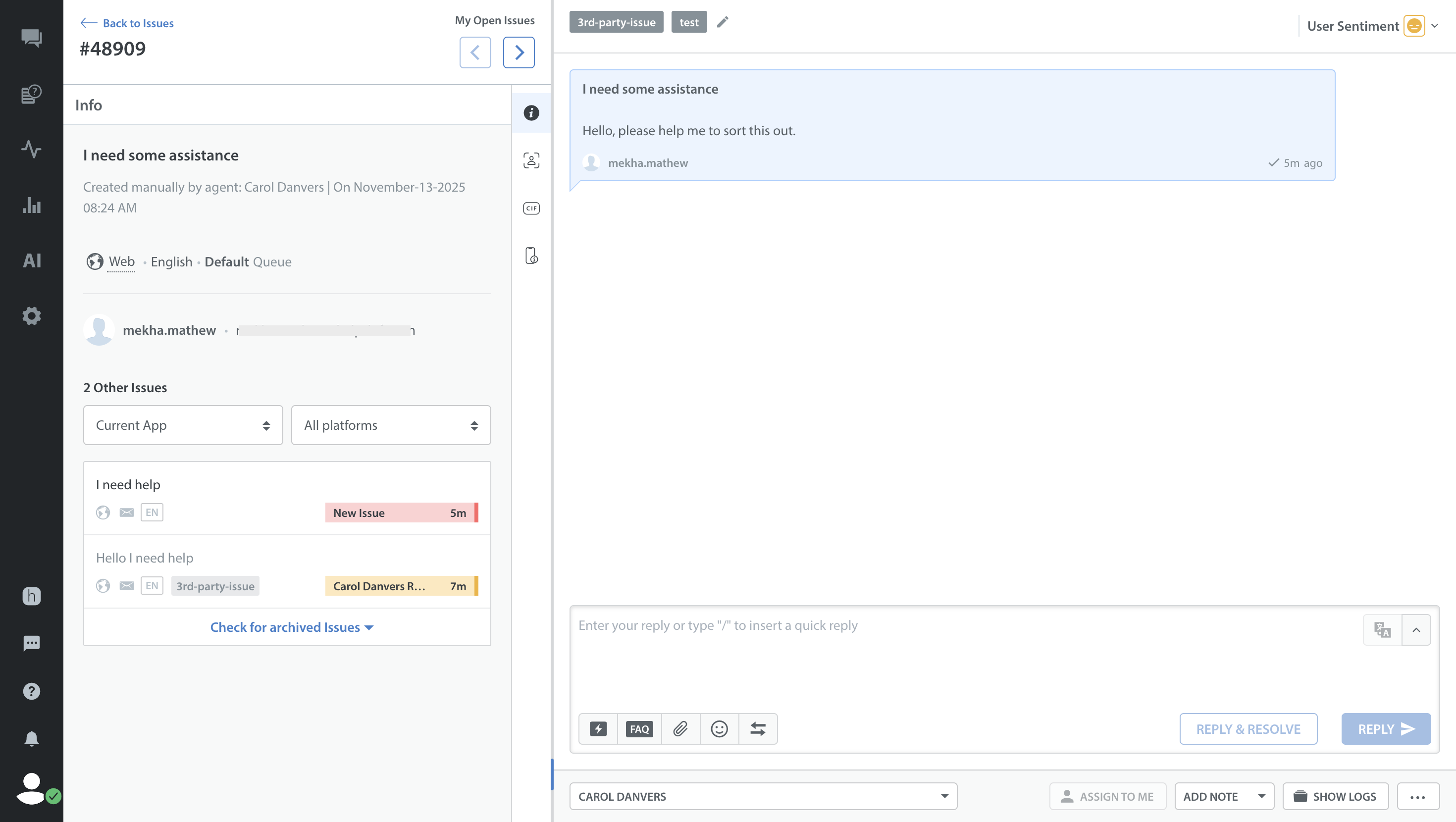The image size is (1456, 822).
Task: Open the All platforms dropdown
Action: coord(391,425)
